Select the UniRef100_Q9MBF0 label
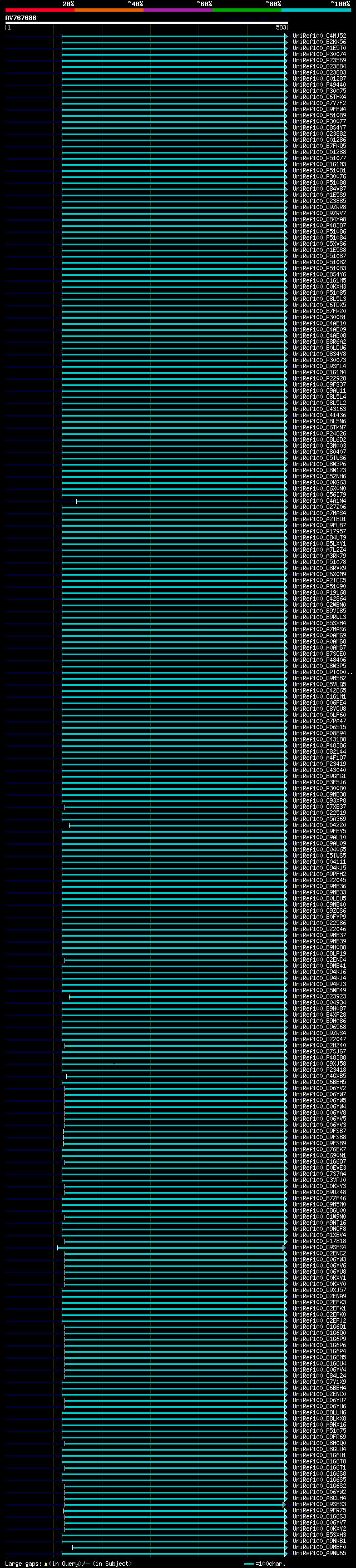 [319, 1547]
